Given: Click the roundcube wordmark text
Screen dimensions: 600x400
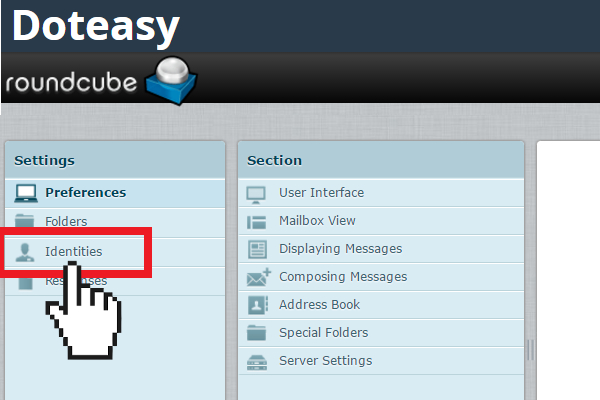Looking at the screenshot, I should tap(71, 82).
